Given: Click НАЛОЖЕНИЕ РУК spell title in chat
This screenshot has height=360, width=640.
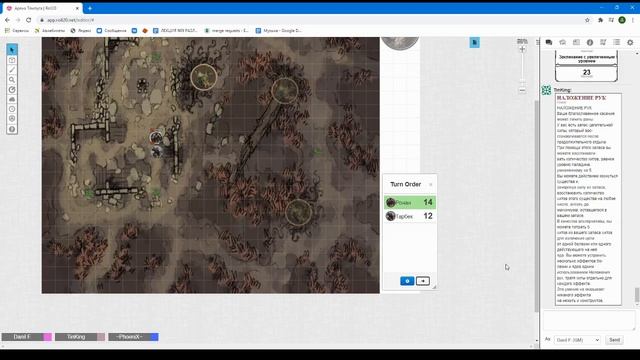Looking at the screenshot, I should click(x=581, y=98).
